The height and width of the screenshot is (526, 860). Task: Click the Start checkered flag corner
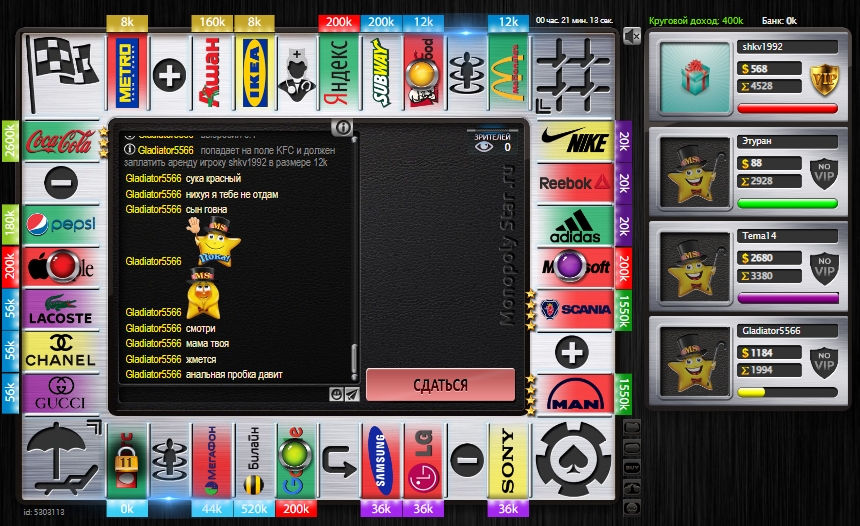(x=59, y=73)
